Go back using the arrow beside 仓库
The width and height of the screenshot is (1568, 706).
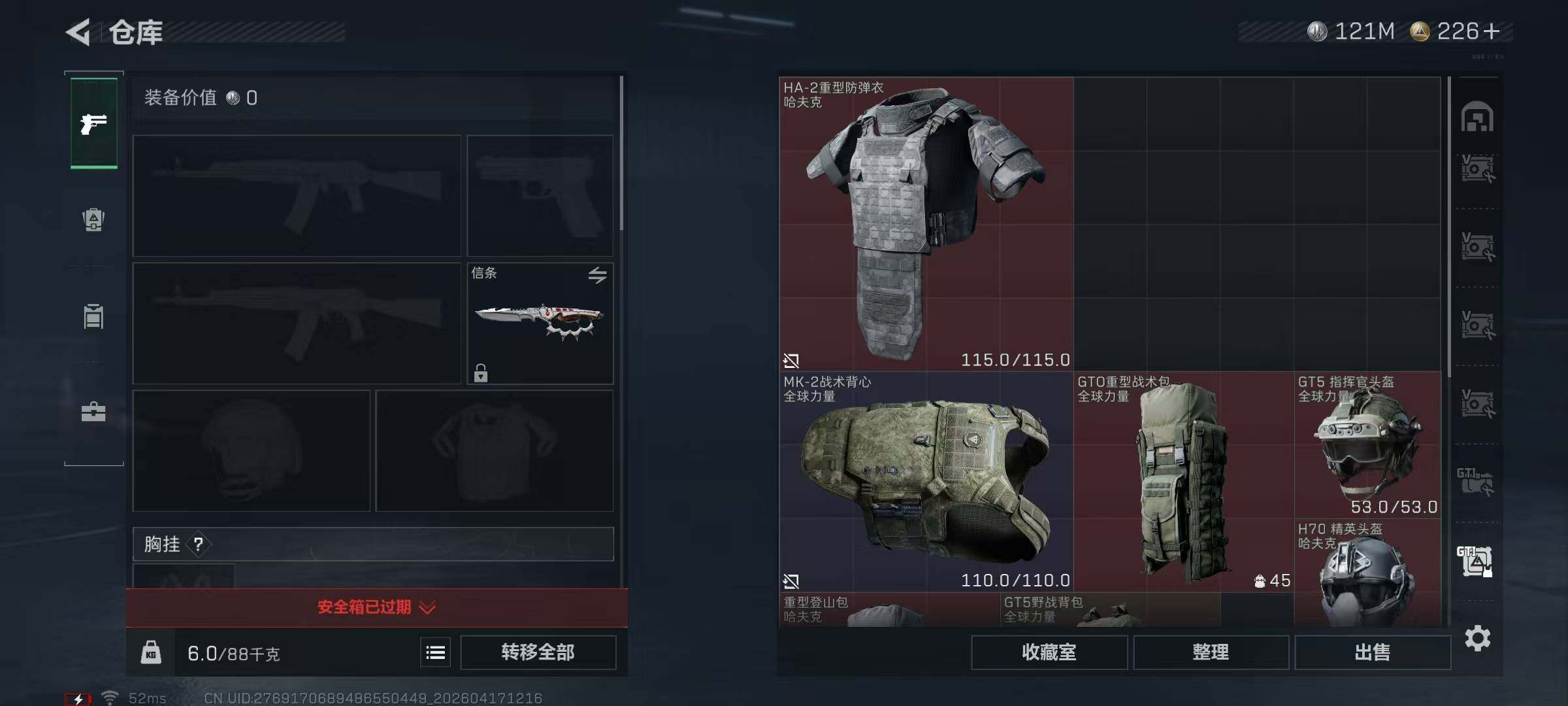tap(78, 32)
